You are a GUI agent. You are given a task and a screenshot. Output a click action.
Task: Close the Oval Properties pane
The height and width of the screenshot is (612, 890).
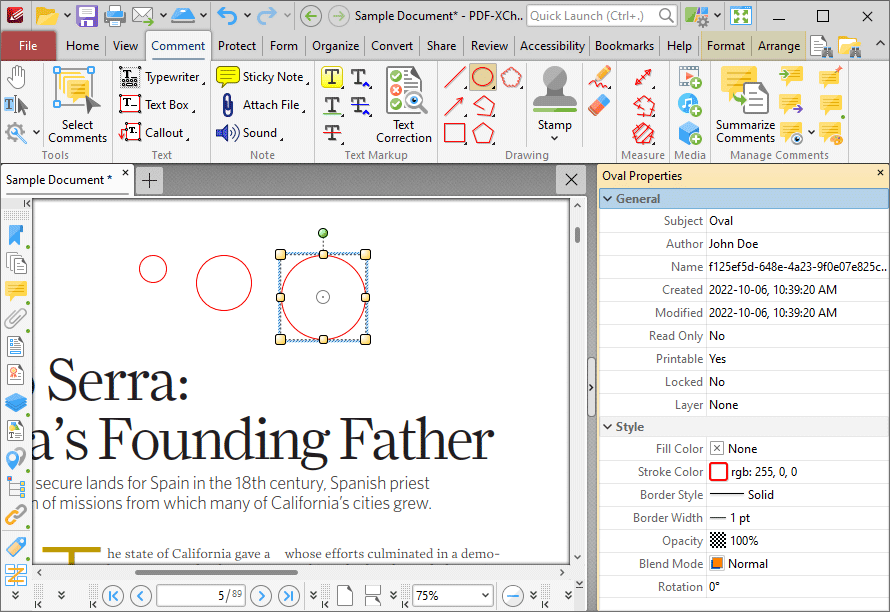[x=880, y=173]
